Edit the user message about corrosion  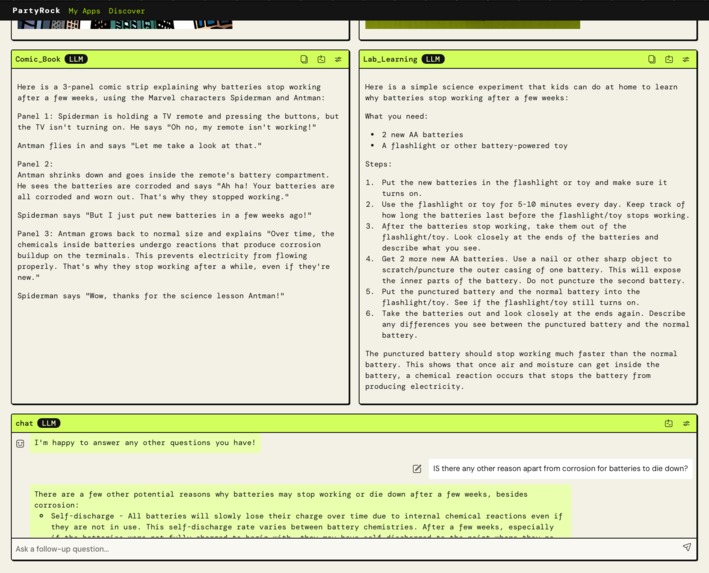point(416,469)
